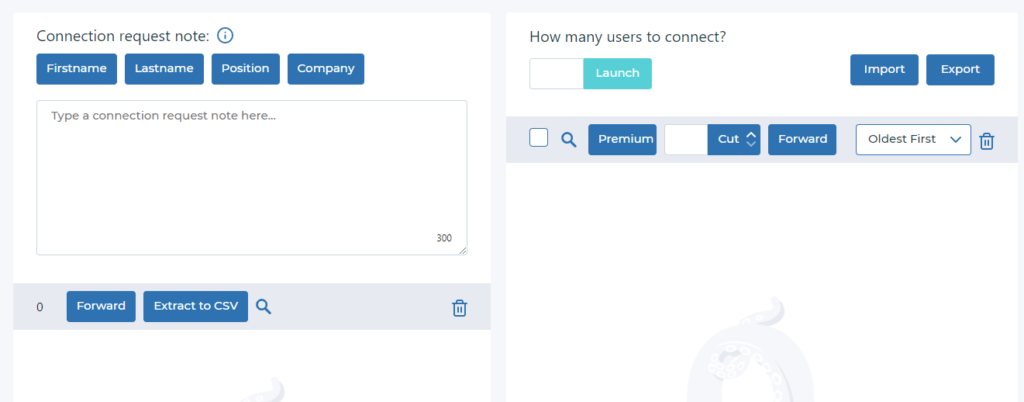The width and height of the screenshot is (1024, 402).
Task: Toggle the select-all checkbox in the right panel
Action: point(539,138)
